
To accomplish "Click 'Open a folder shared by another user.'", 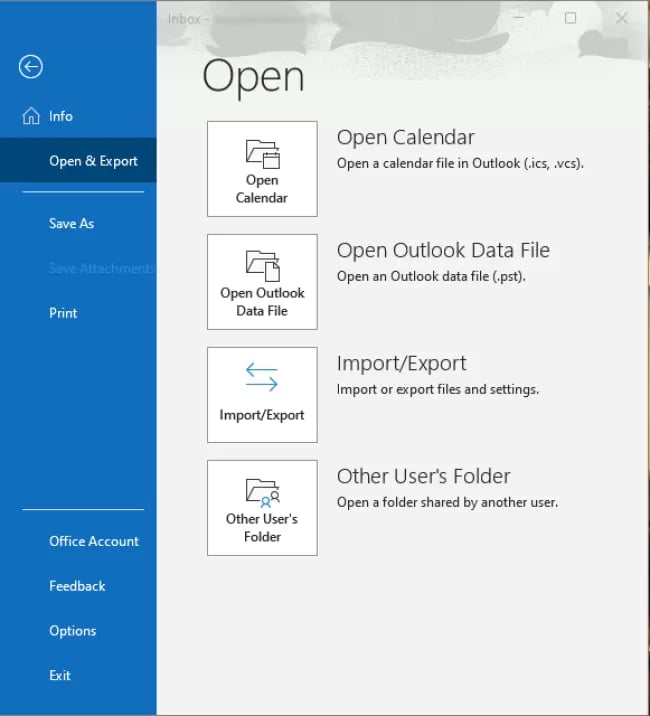I will (448, 502).
